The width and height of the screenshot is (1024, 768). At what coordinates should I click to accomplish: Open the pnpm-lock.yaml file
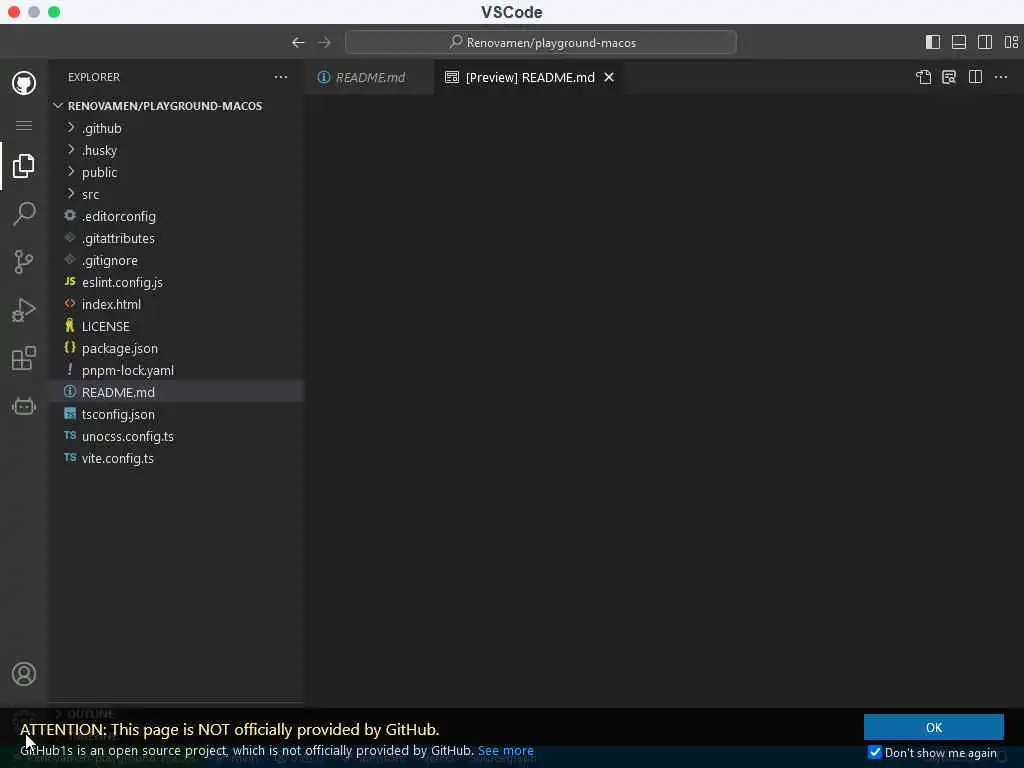(x=175, y=370)
